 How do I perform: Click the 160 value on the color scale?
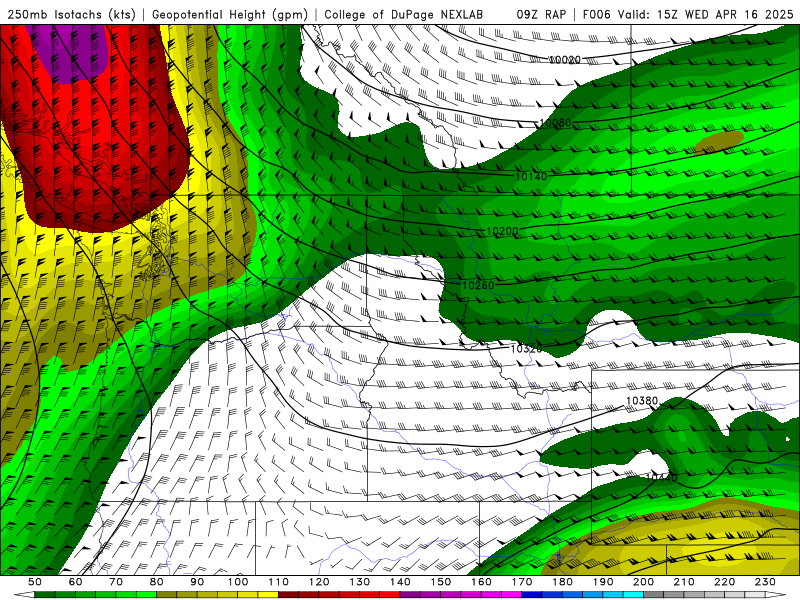[x=481, y=582]
